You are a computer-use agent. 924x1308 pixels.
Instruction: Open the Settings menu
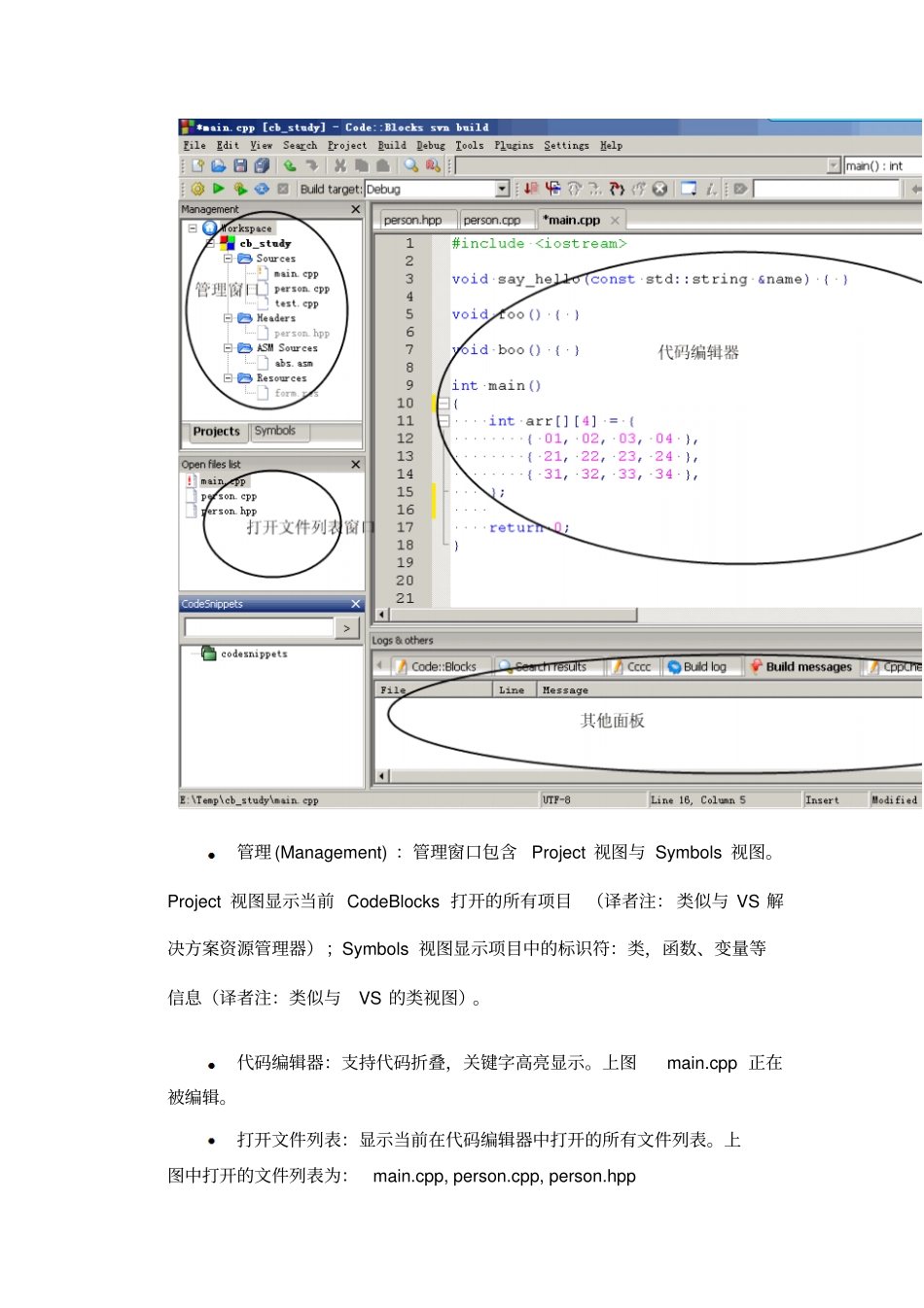pyautogui.click(x=566, y=146)
